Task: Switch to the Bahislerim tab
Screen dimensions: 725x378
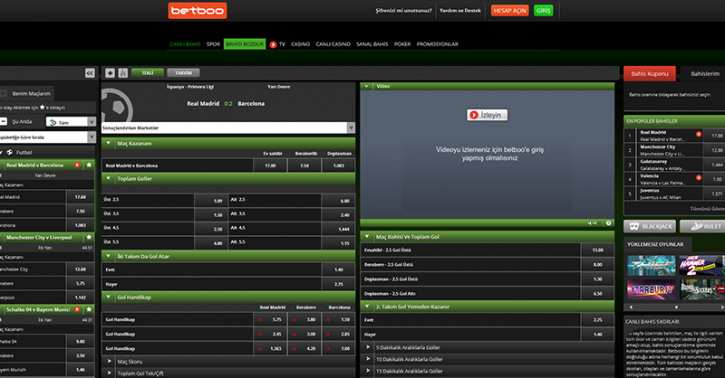Action: [x=705, y=73]
